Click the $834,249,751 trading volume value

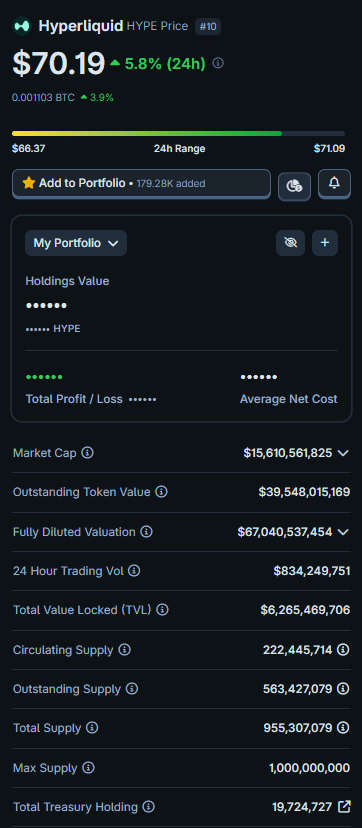tap(312, 571)
